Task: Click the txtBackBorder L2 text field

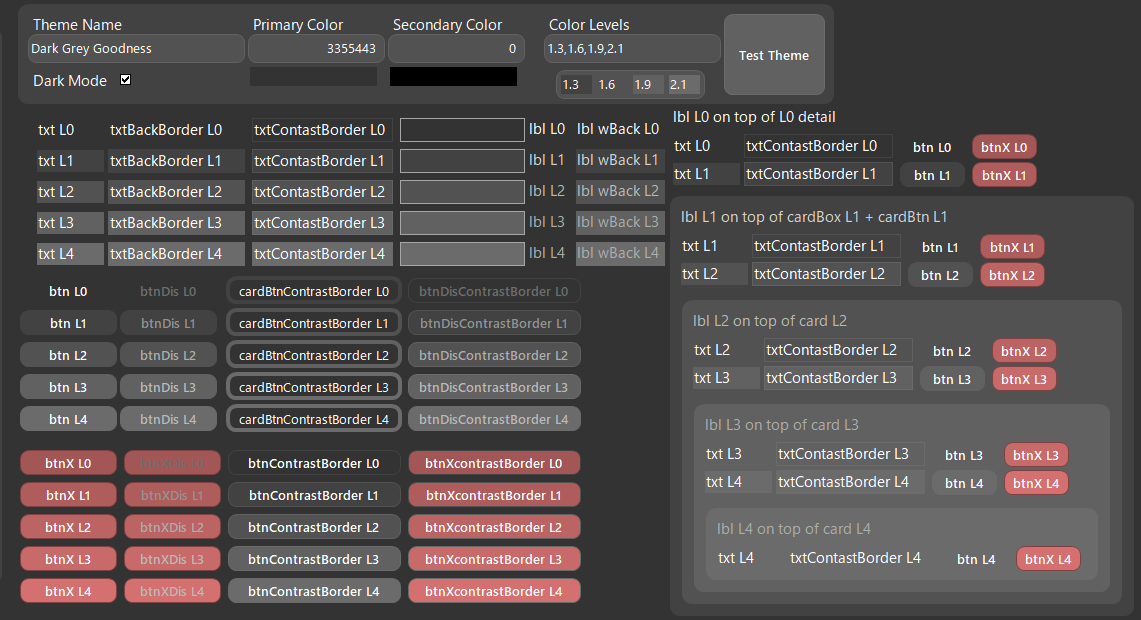Action: [x=176, y=192]
